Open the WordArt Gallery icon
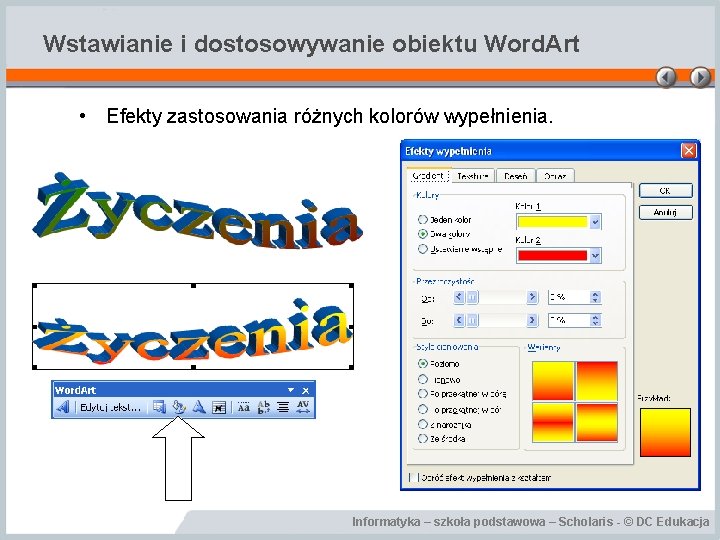 pyautogui.click(x=159, y=407)
